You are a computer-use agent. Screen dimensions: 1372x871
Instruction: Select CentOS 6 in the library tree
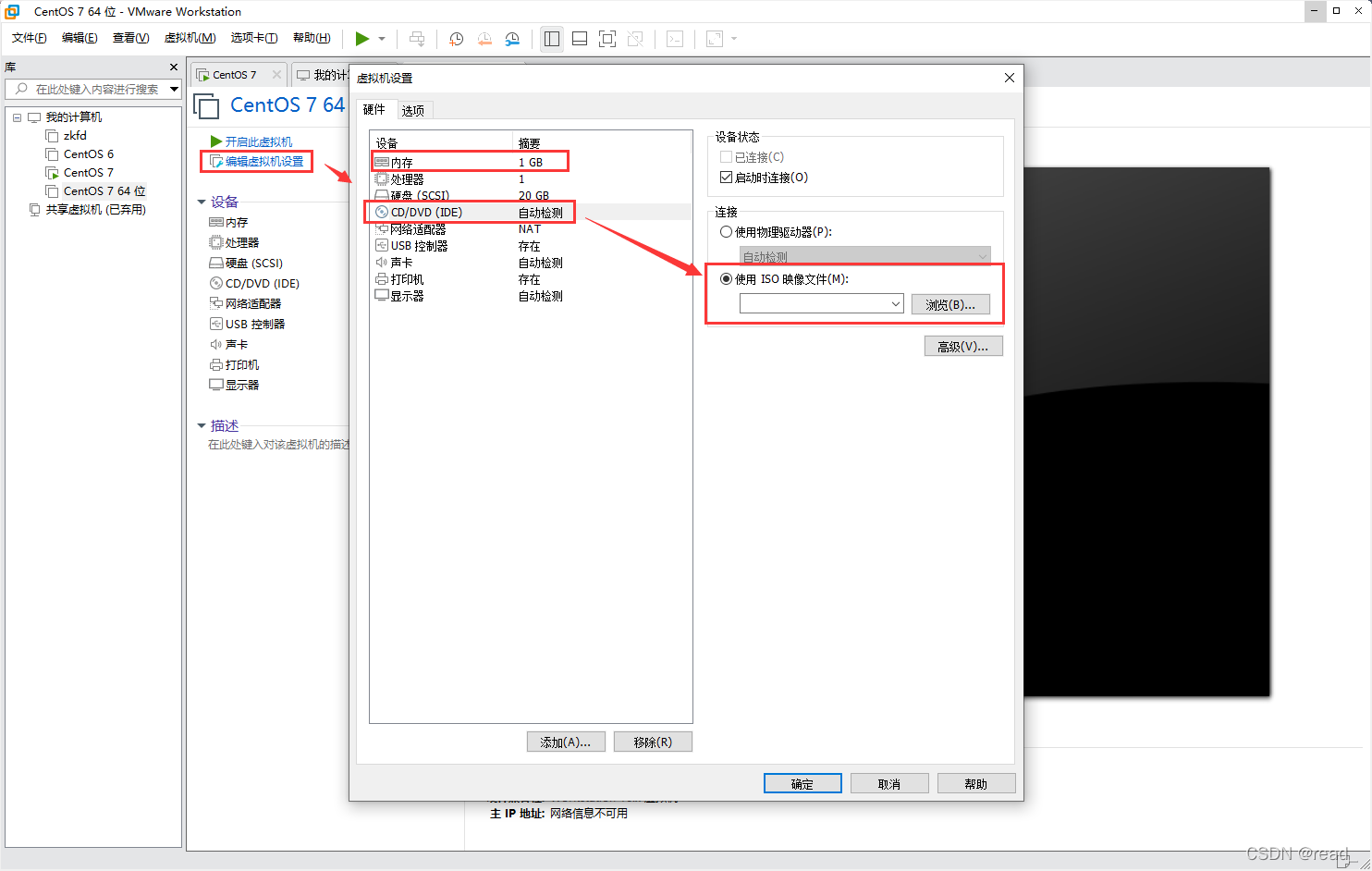89,154
